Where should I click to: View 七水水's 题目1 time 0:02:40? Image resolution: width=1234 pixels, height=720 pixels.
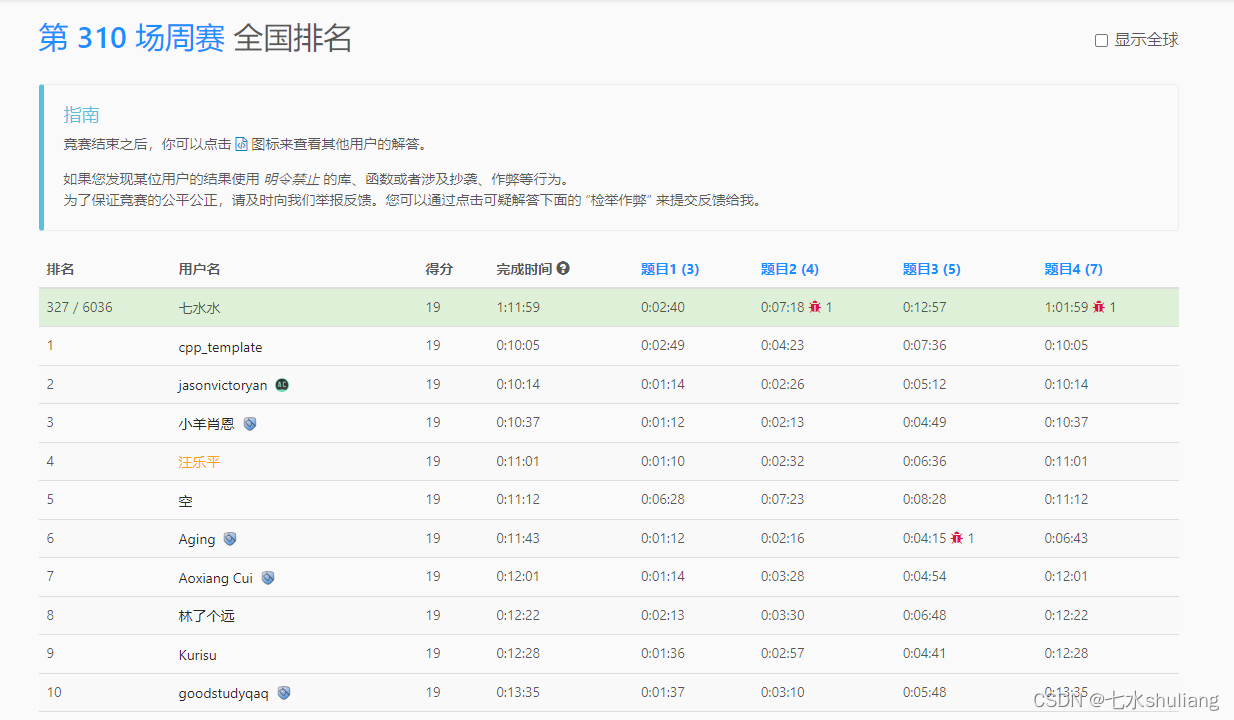click(663, 307)
